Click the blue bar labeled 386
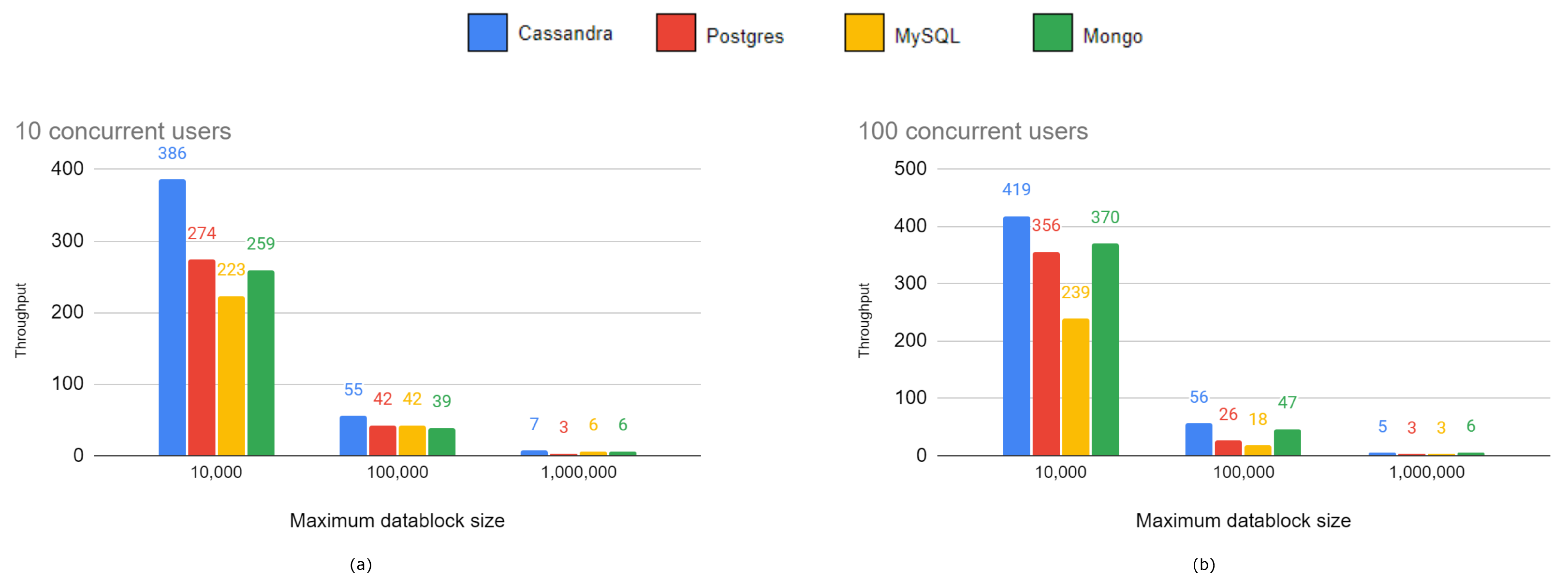The width and height of the screenshot is (1568, 583). click(172, 317)
